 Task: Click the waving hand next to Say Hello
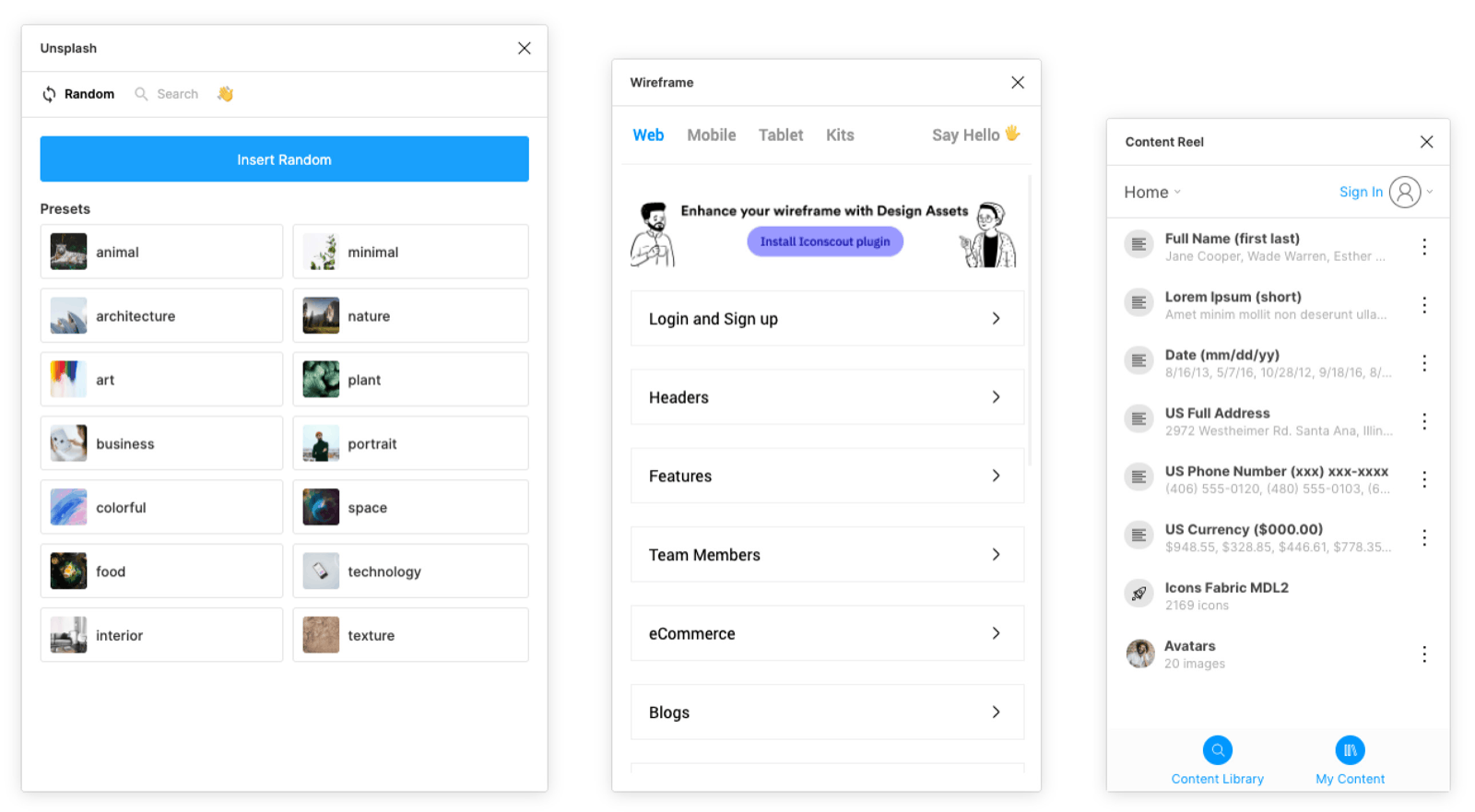point(1012,134)
